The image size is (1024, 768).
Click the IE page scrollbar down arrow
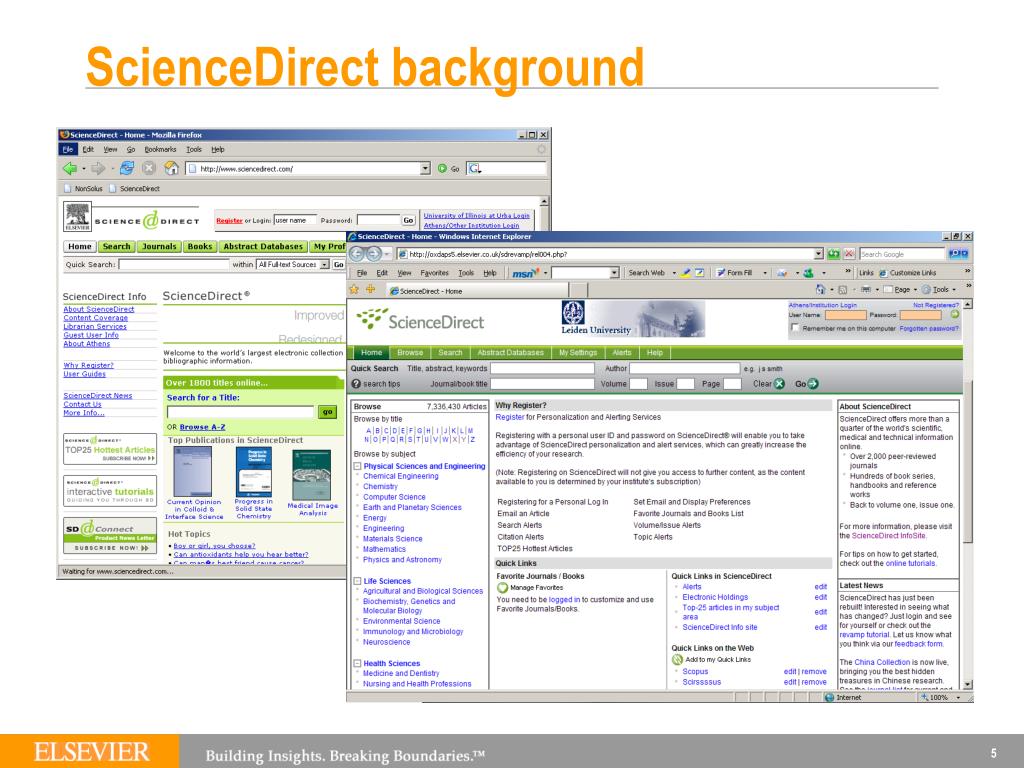[x=968, y=684]
